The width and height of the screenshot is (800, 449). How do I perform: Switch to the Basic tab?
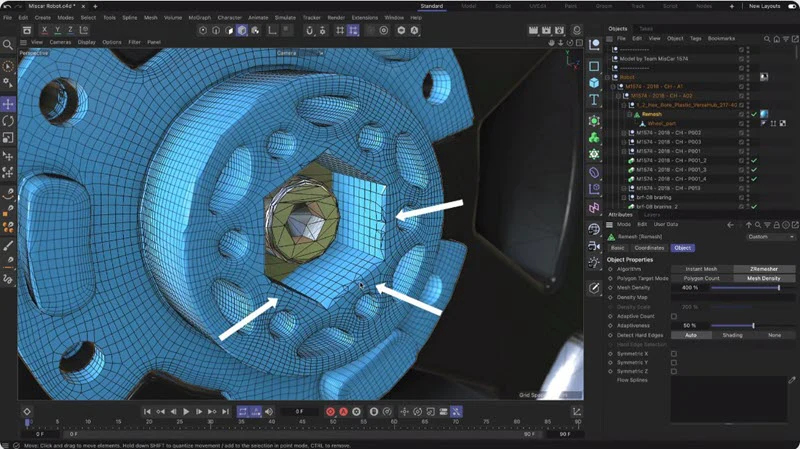[x=617, y=248]
